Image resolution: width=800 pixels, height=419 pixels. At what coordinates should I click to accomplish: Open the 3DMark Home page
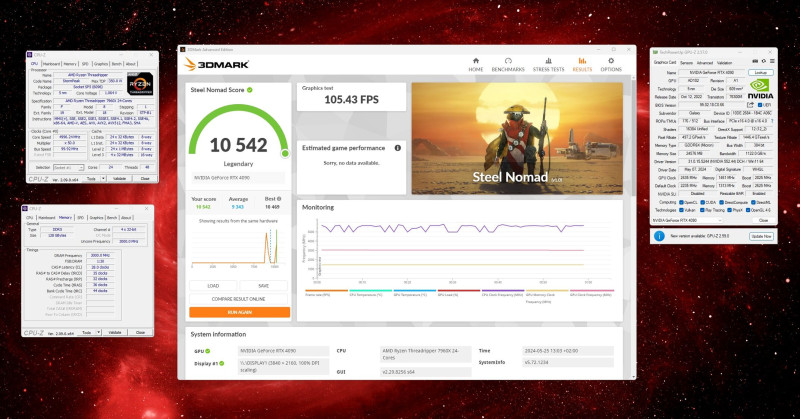[x=476, y=64]
